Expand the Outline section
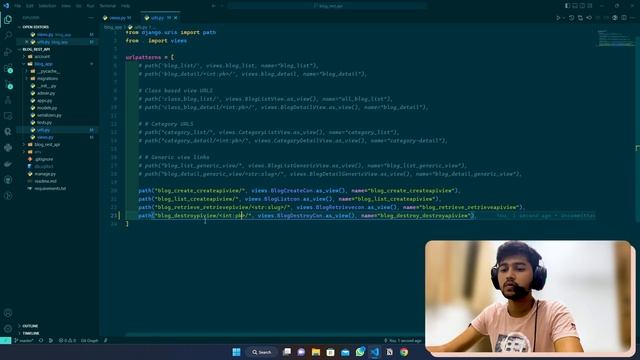The width and height of the screenshot is (640, 360). (57, 326)
